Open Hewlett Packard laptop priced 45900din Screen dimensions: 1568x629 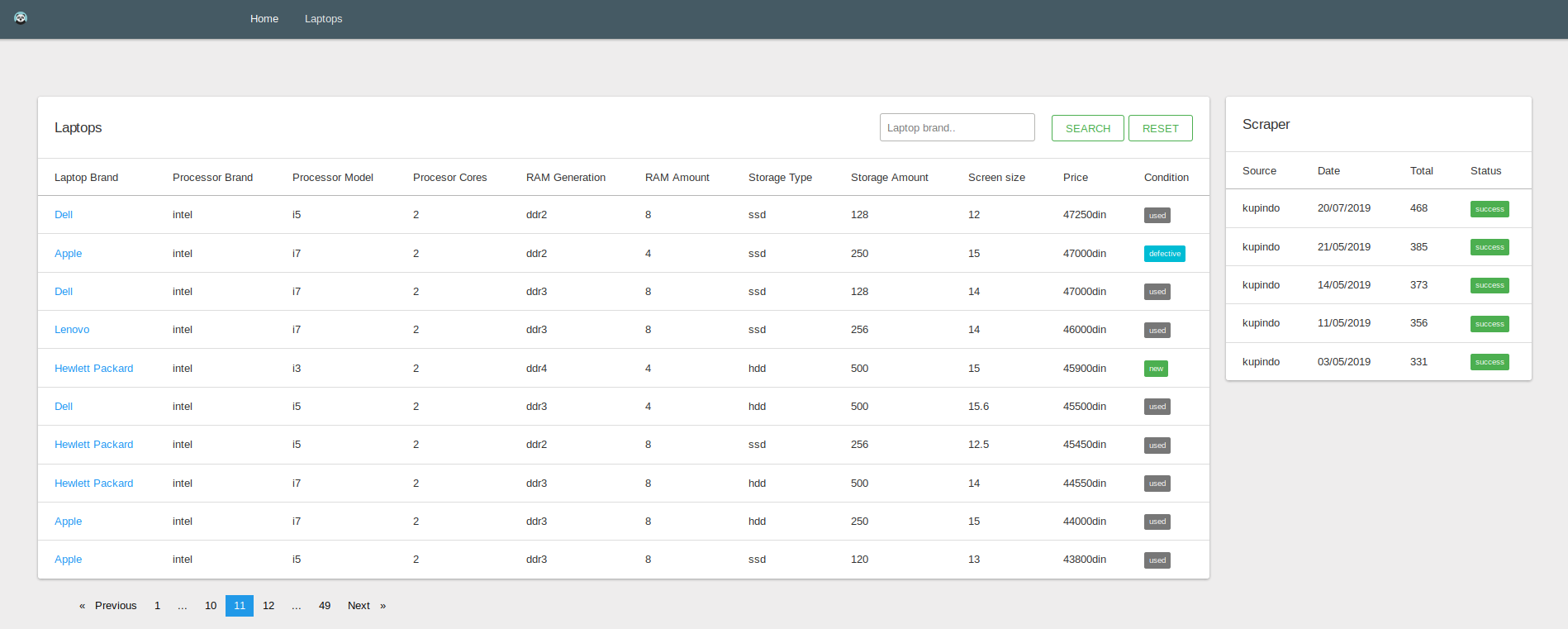point(93,369)
